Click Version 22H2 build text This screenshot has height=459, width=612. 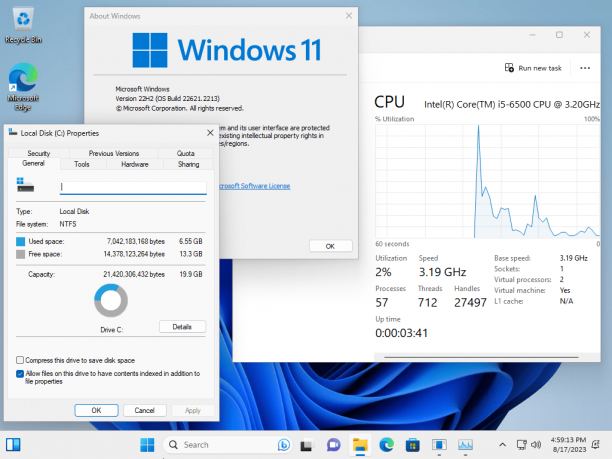click(x=167, y=98)
